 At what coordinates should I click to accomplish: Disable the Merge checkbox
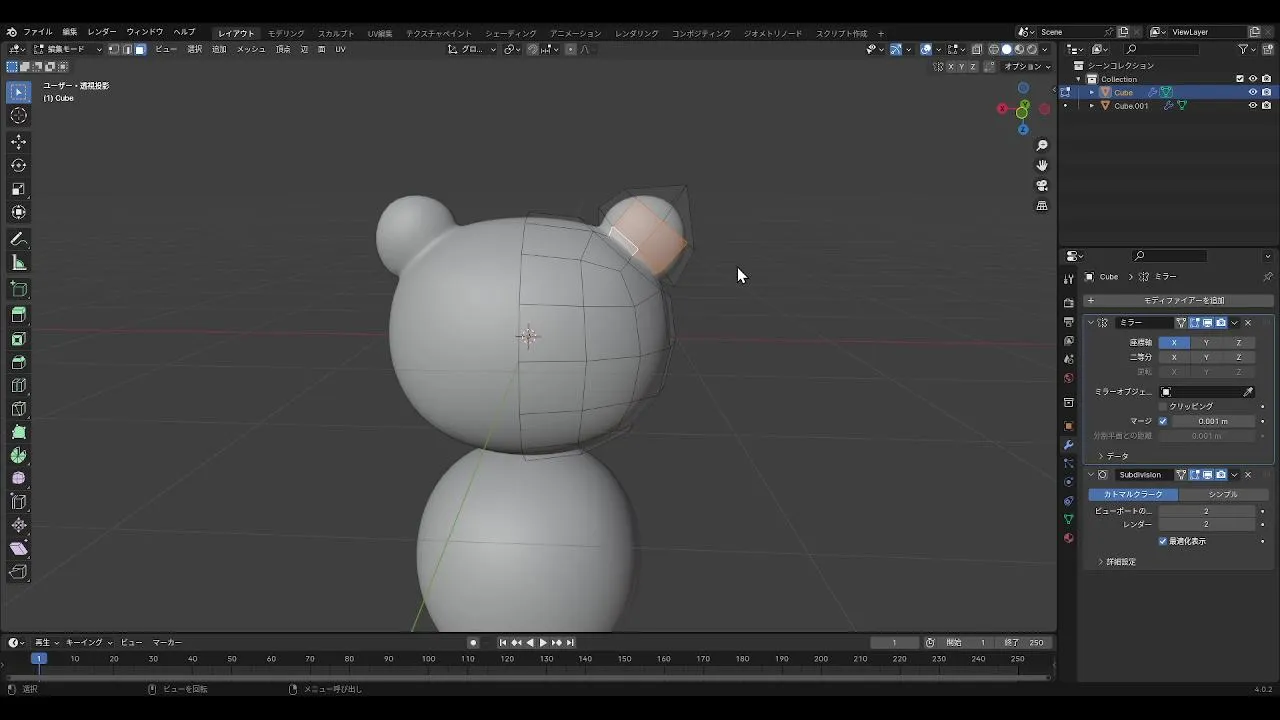click(1163, 421)
